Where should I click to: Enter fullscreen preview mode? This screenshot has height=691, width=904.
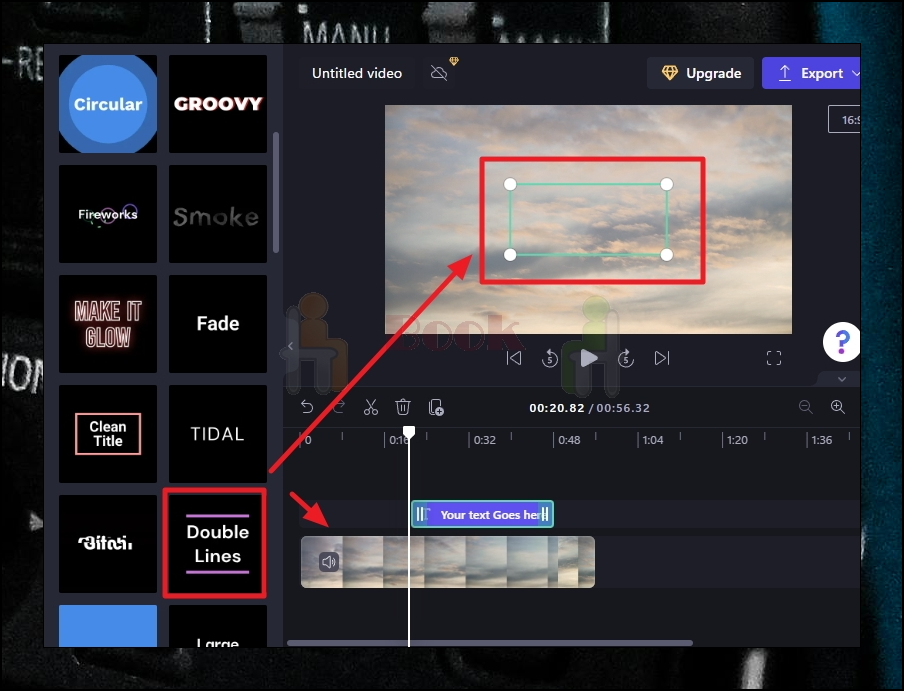[x=774, y=358]
